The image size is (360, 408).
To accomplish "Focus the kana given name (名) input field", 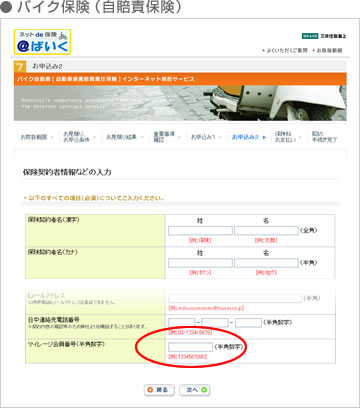I will [266, 263].
